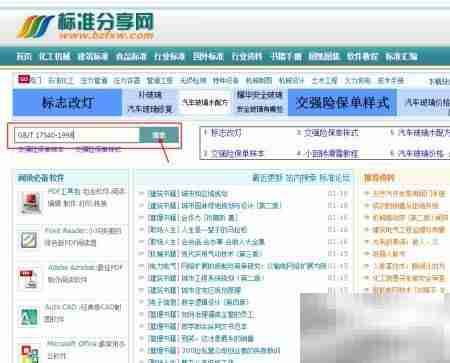
Task: Open 国外标准 in the navigation bar
Action: pyautogui.click(x=208, y=56)
